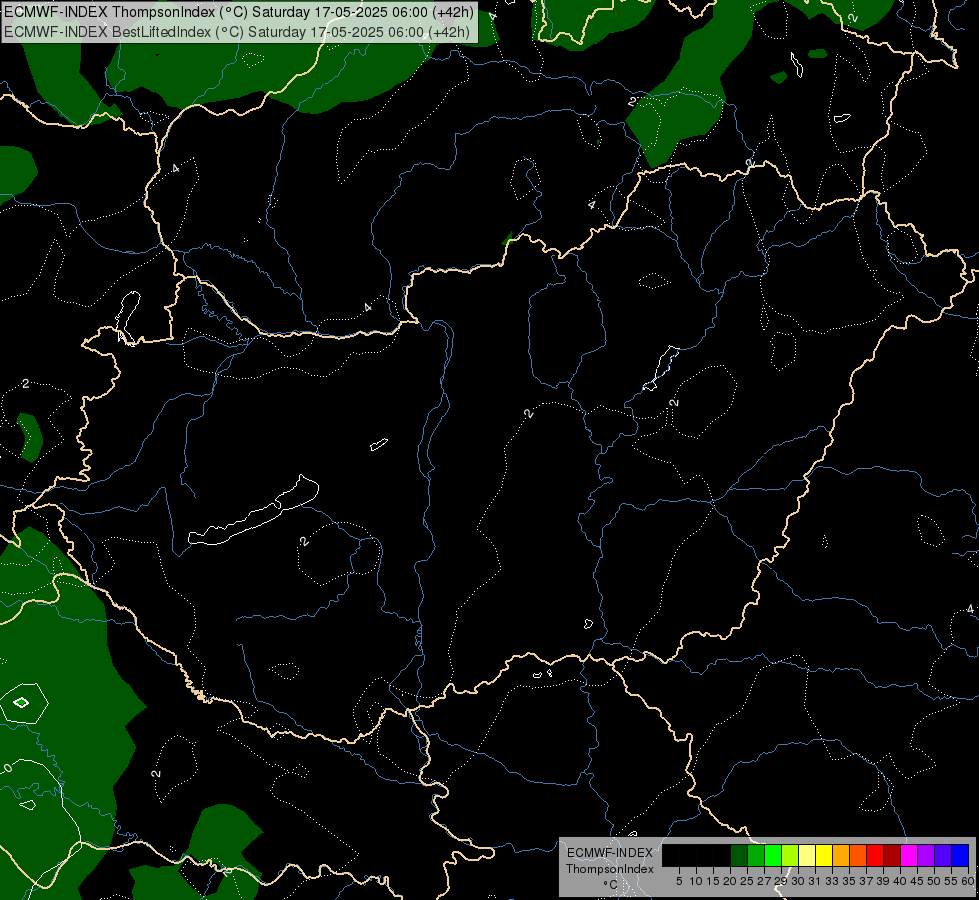Click the legend scale value 40
979x900 pixels.
tap(900, 881)
